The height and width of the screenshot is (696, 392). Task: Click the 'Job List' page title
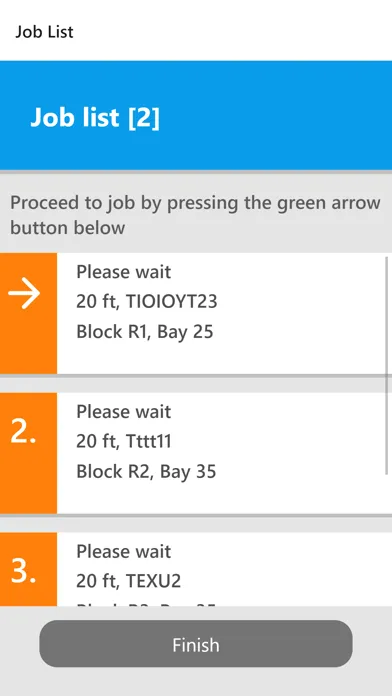coord(44,32)
